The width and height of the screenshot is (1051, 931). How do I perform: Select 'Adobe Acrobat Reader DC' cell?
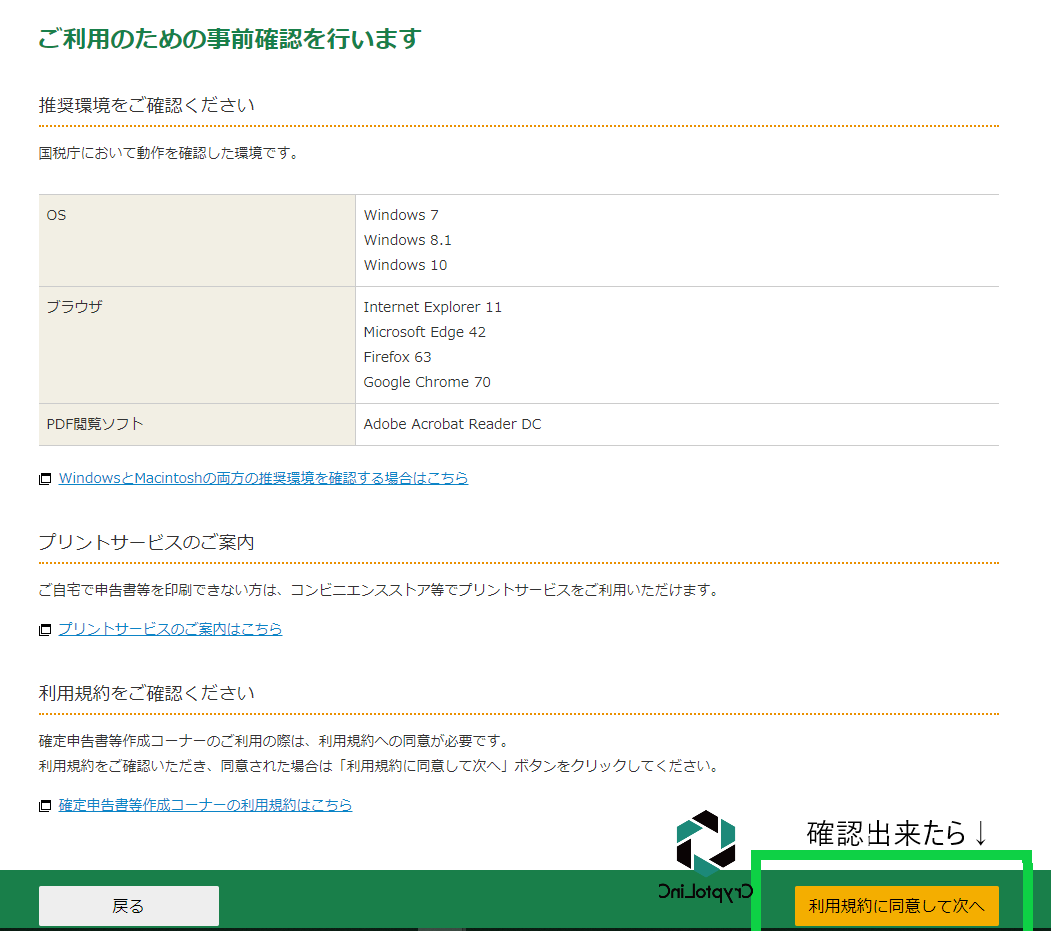pos(452,424)
